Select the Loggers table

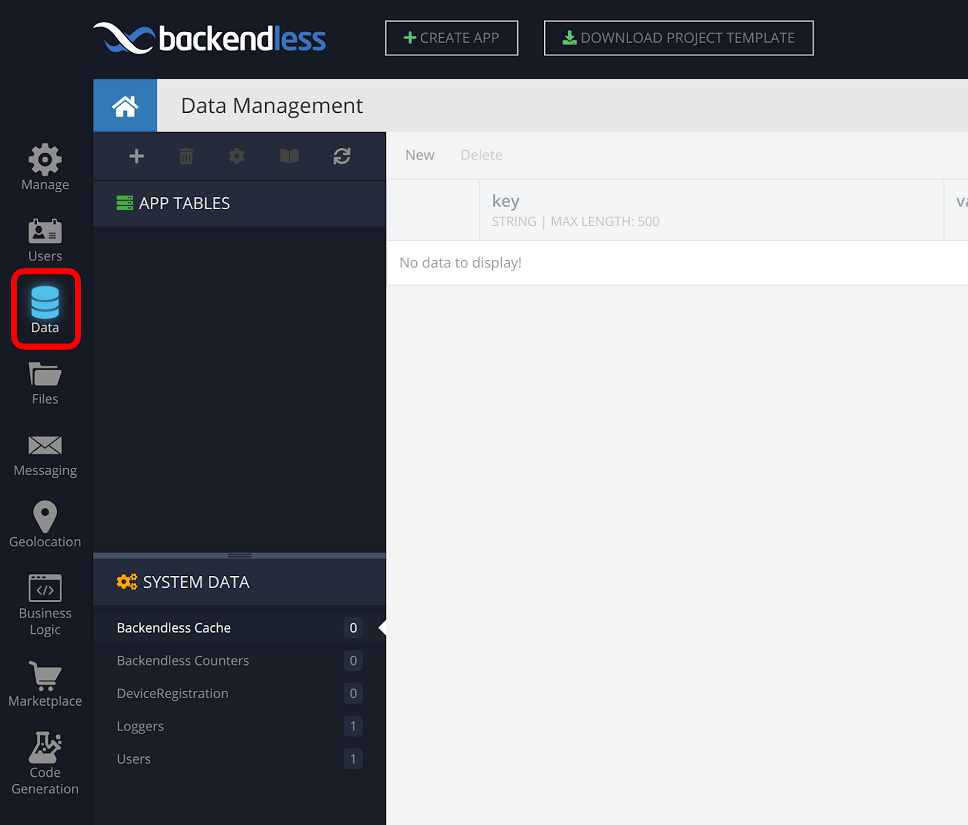click(x=240, y=726)
